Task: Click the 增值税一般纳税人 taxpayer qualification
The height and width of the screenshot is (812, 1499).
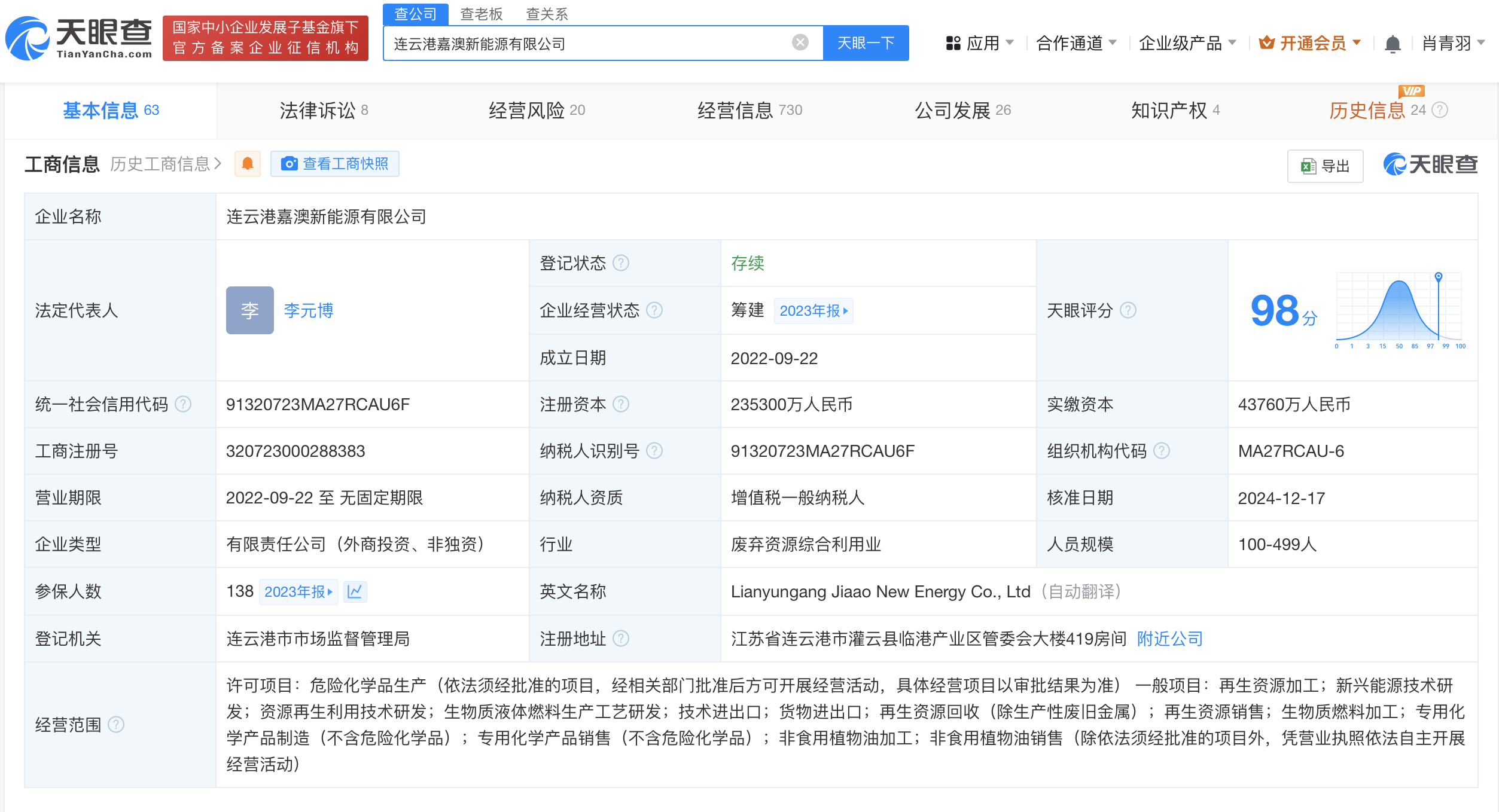Action: (x=797, y=498)
